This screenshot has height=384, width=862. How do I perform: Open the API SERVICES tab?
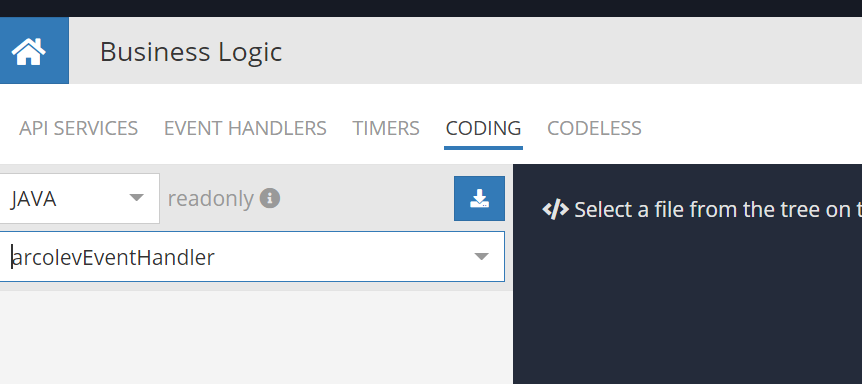tap(79, 128)
